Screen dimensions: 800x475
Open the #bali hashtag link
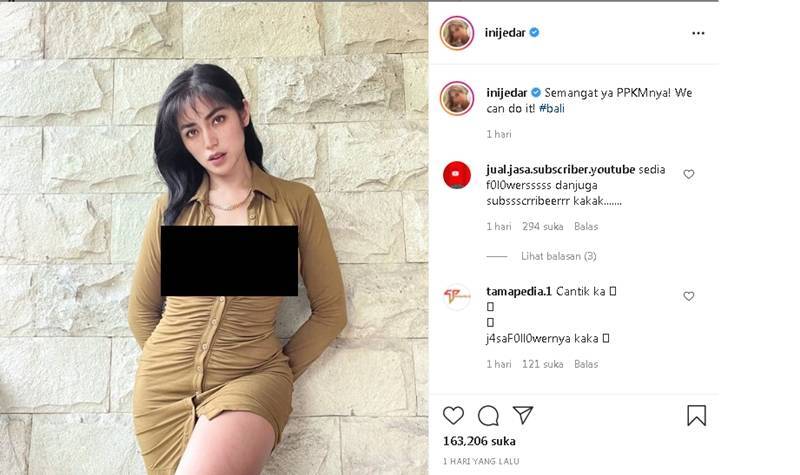(x=552, y=109)
